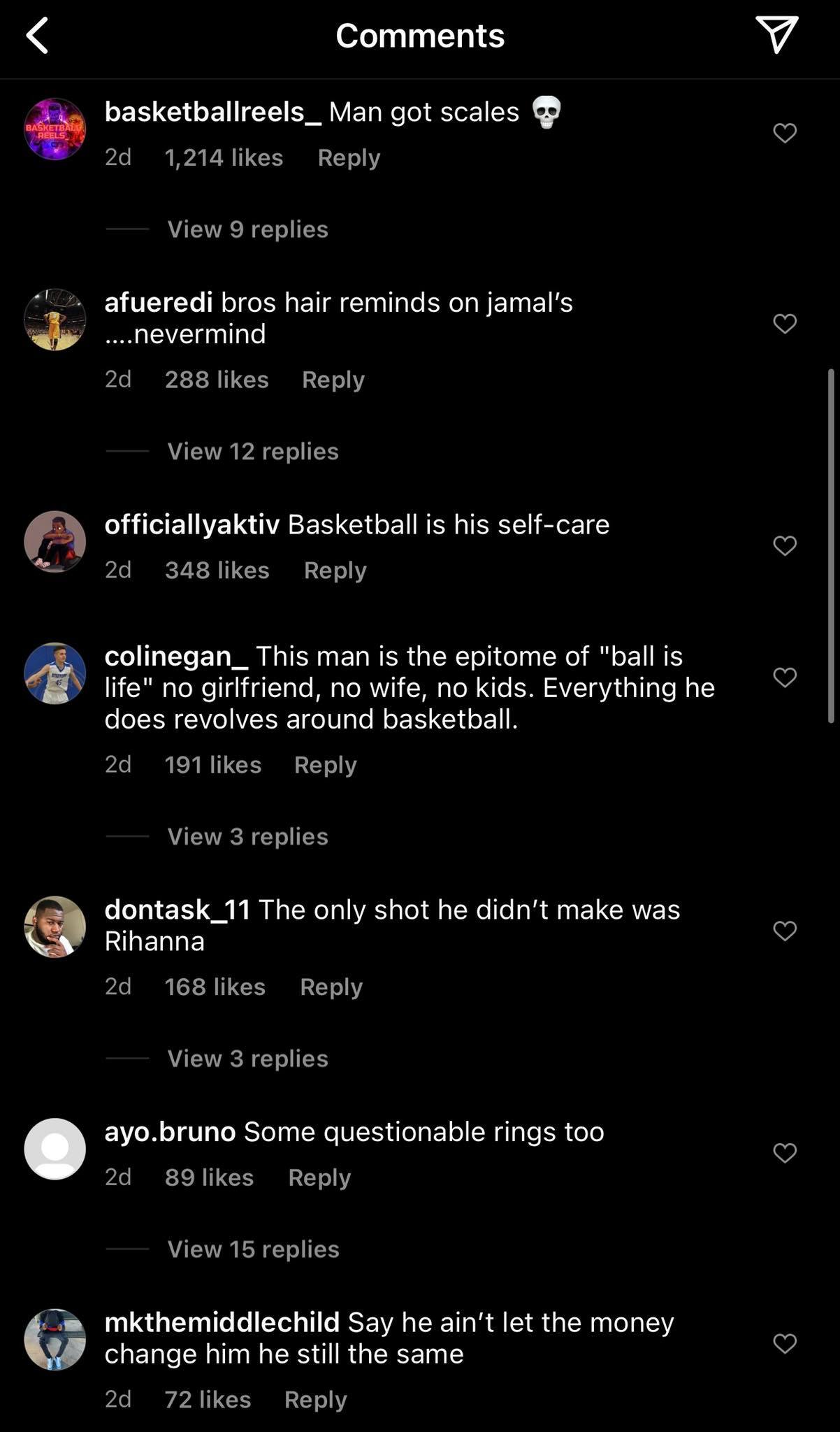840x1432 pixels.
Task: Expand View 12 replies under afueredi
Action: tap(253, 452)
